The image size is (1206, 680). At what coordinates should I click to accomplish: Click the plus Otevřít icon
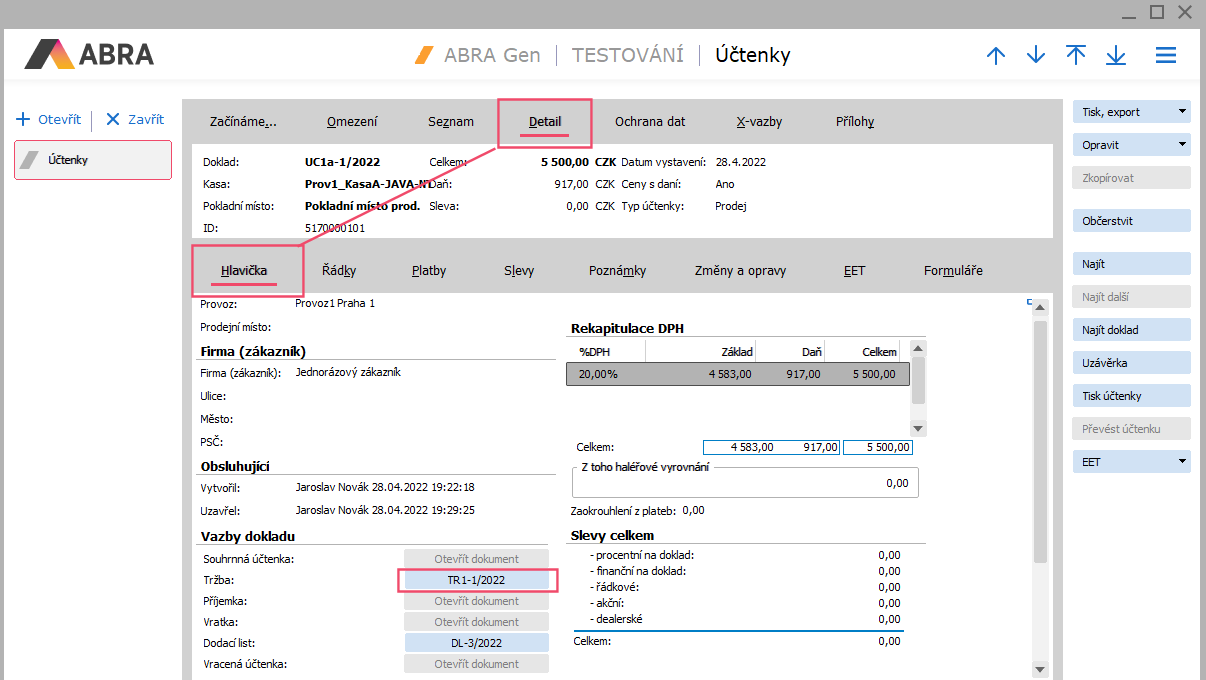[23, 119]
